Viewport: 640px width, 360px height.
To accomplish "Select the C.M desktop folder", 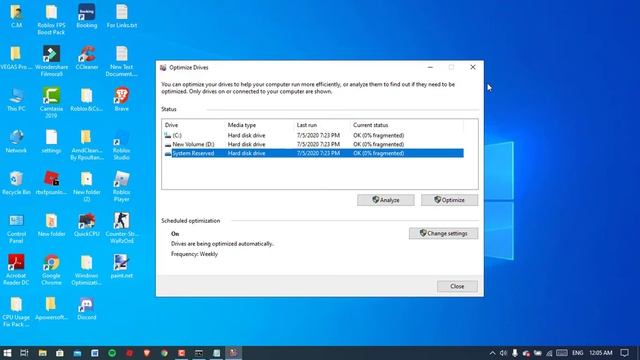I will (x=16, y=16).
